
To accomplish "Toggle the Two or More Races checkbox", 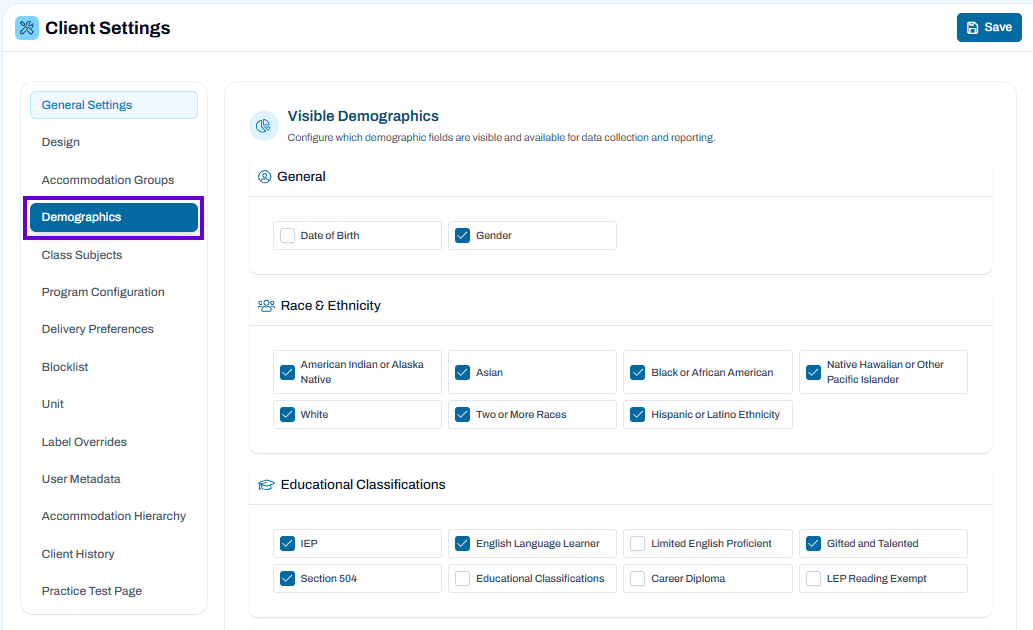I will point(462,415).
